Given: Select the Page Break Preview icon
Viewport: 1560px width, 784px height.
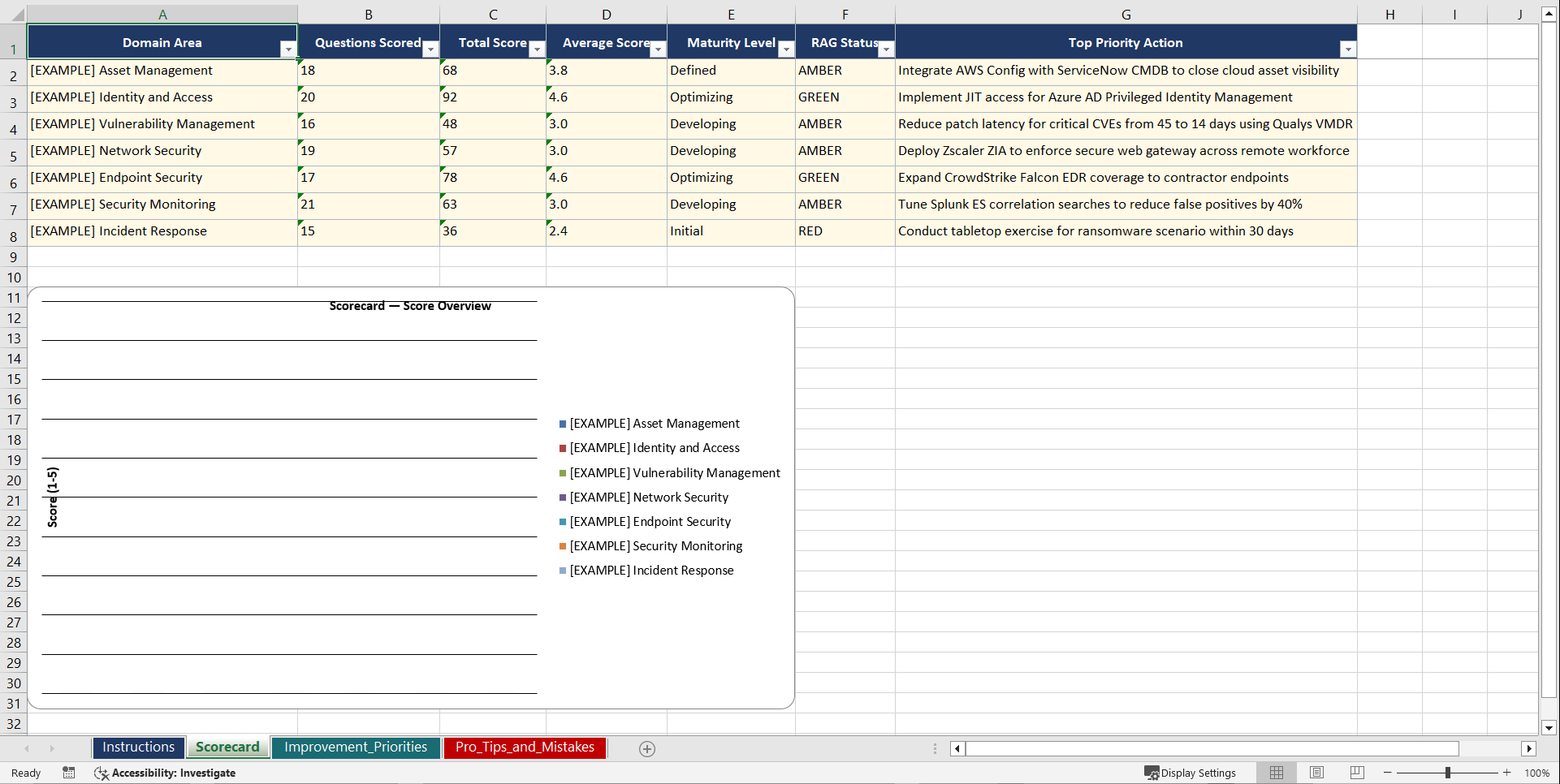Looking at the screenshot, I should click(x=1356, y=773).
